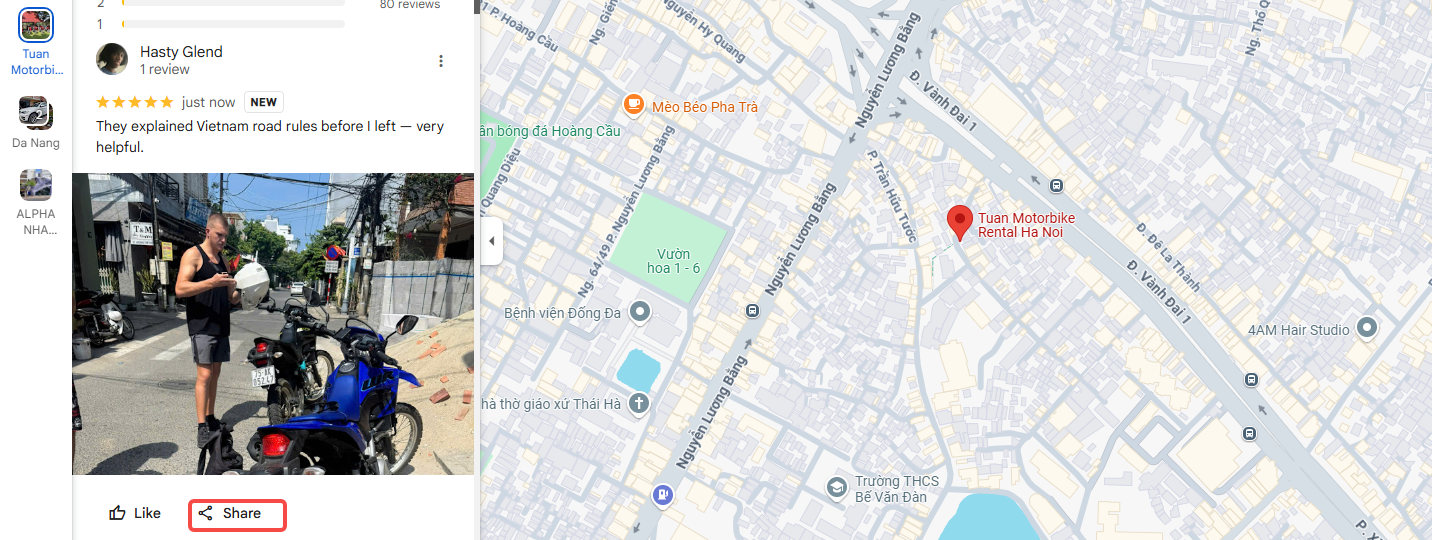Click the 2-star rating bar

(x=233, y=4)
